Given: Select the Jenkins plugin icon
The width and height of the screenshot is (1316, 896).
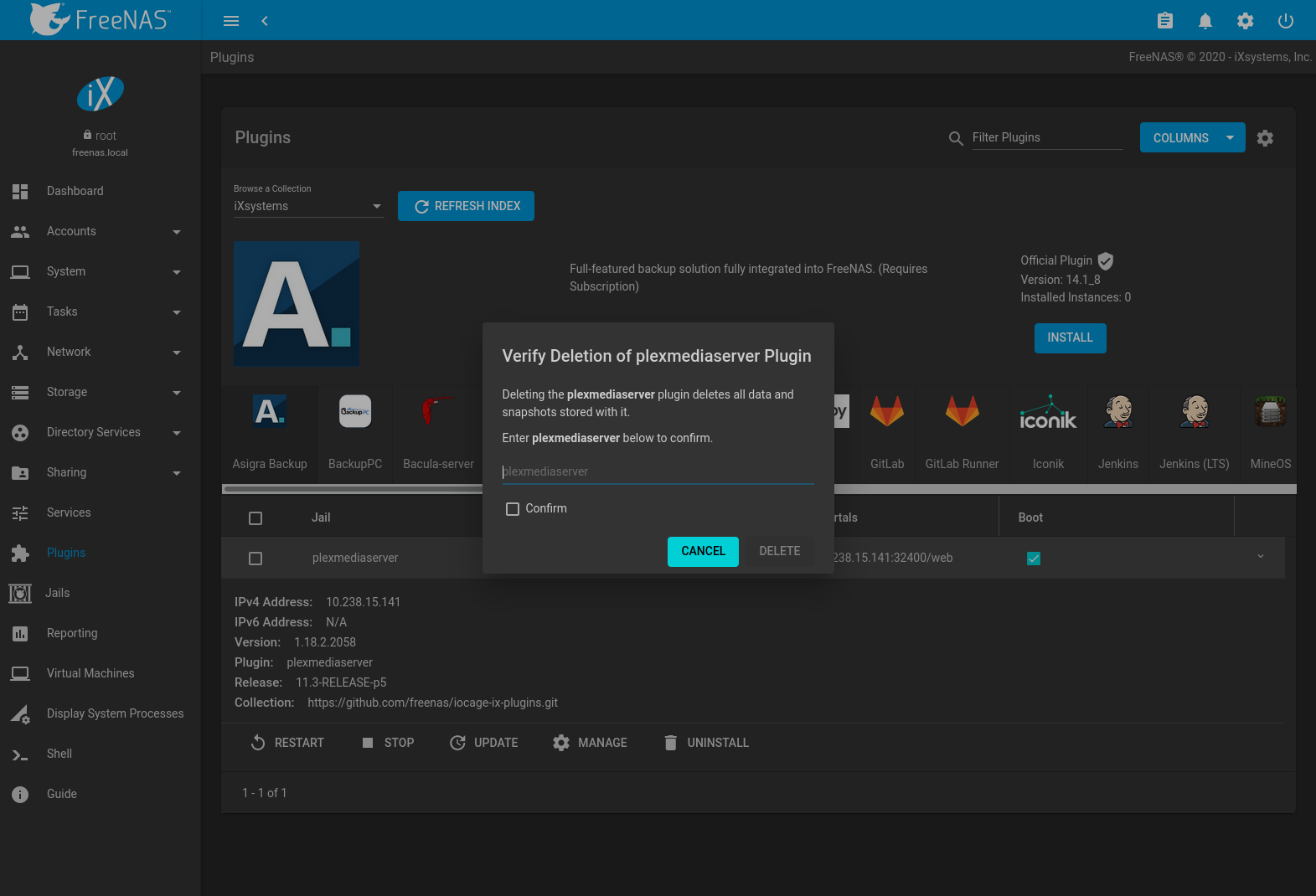Looking at the screenshot, I should click(1117, 412).
